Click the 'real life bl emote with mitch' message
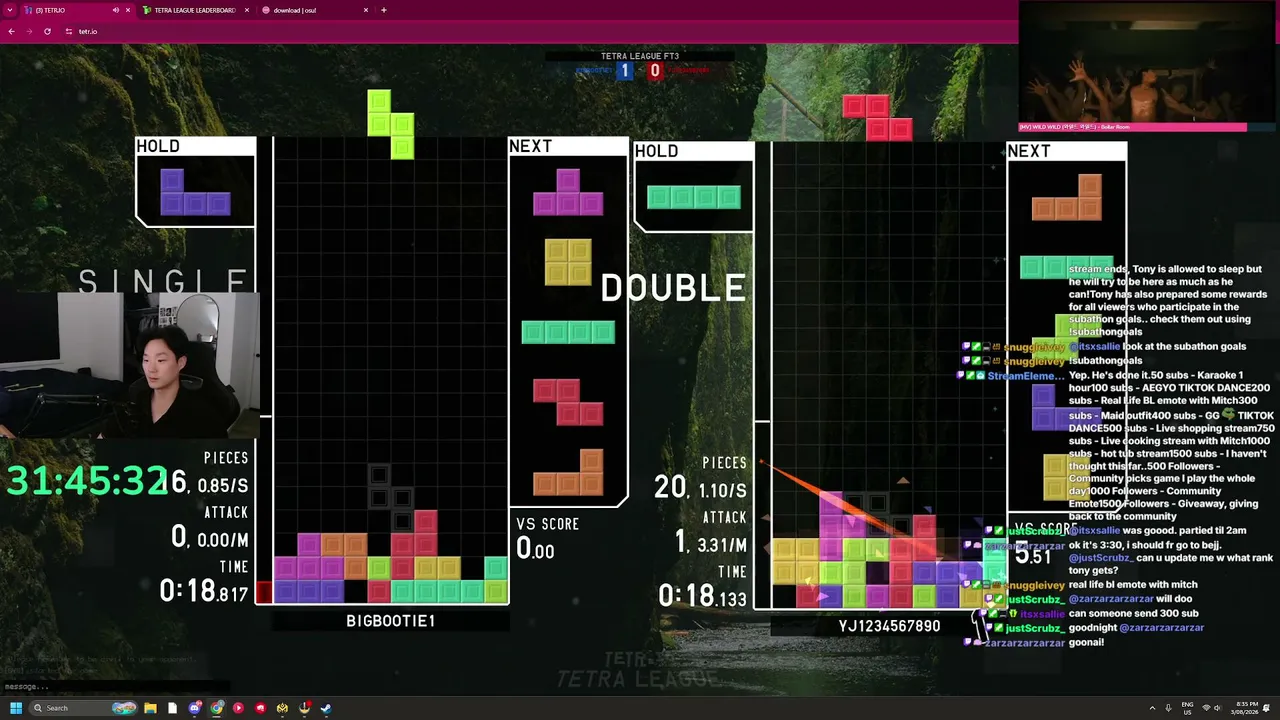 pyautogui.click(x=1133, y=585)
